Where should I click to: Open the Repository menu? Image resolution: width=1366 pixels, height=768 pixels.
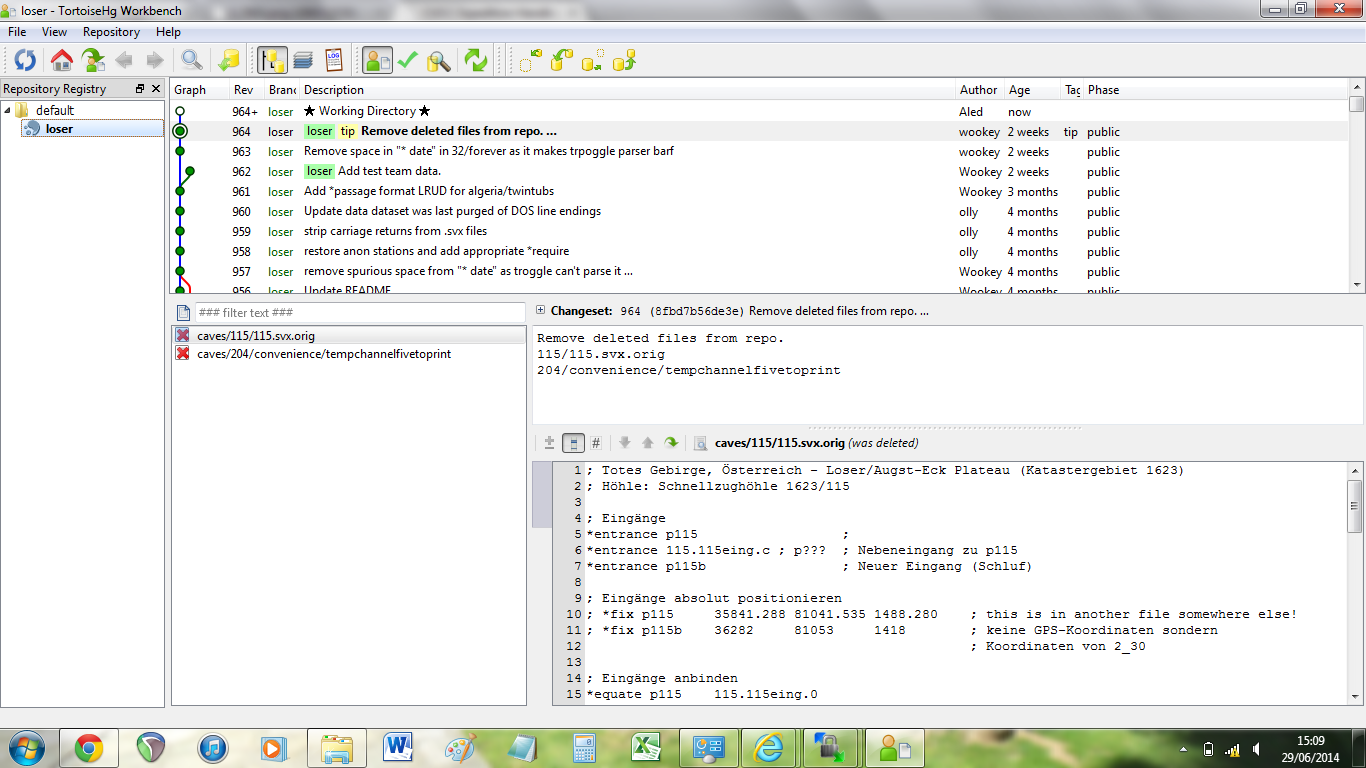coord(111,32)
